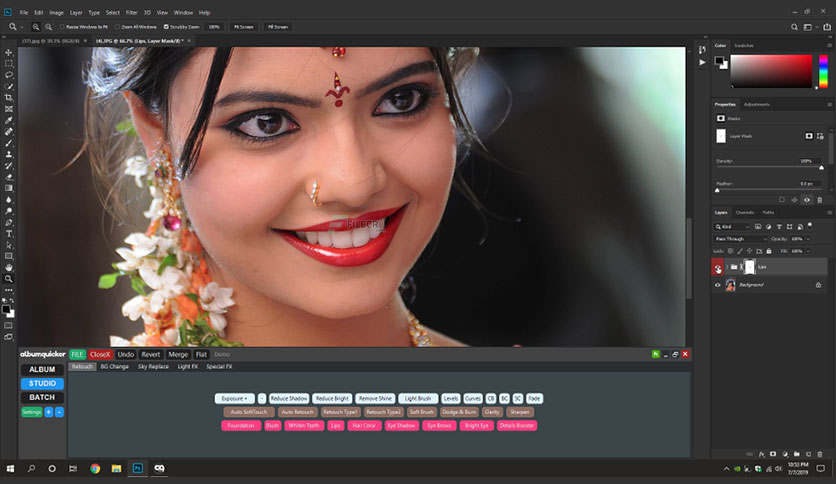Select the Lasso tool
Screen dimensions: 836x484
pyautogui.click(x=9, y=75)
